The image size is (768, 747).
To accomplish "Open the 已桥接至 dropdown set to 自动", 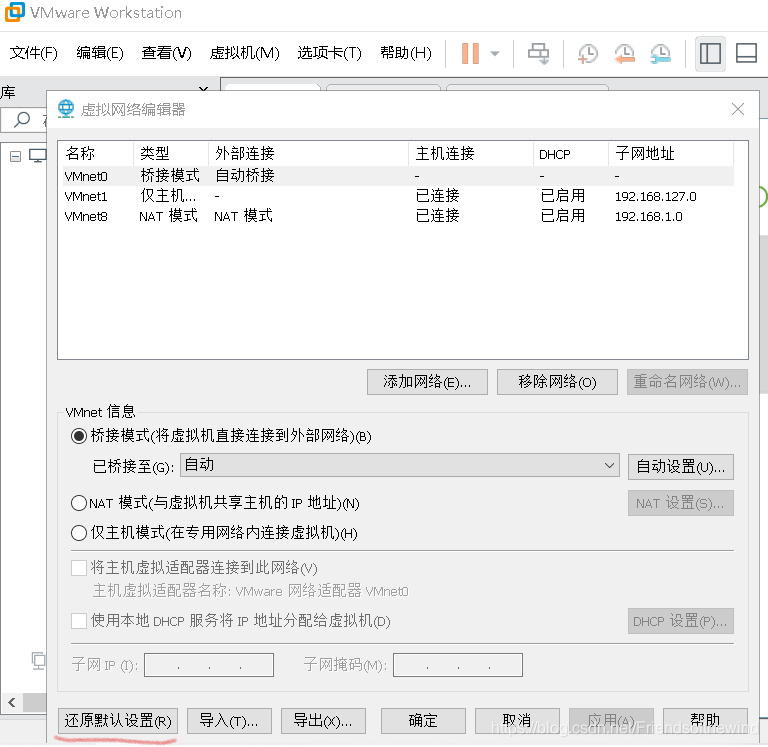I will (400, 465).
